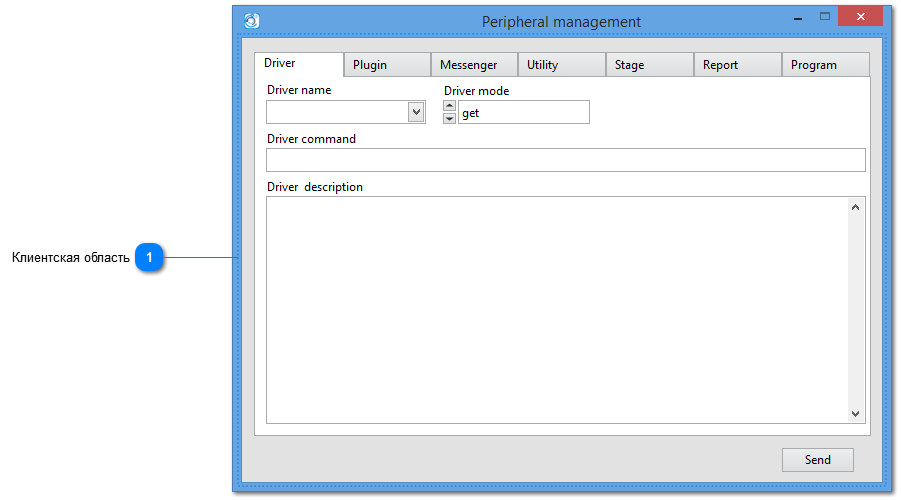901x501 pixels.
Task: Click the description scrollbar down arrow
Action: (856, 414)
